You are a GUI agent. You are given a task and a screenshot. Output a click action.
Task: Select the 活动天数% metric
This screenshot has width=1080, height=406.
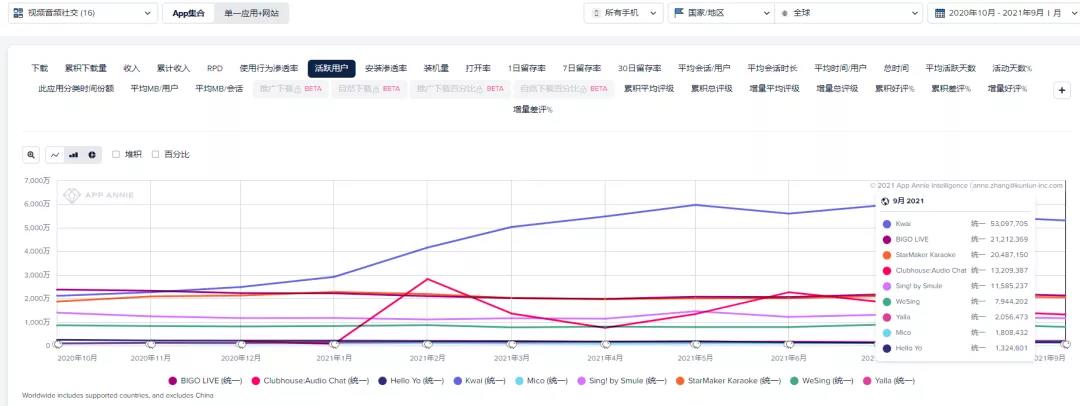coord(1012,68)
